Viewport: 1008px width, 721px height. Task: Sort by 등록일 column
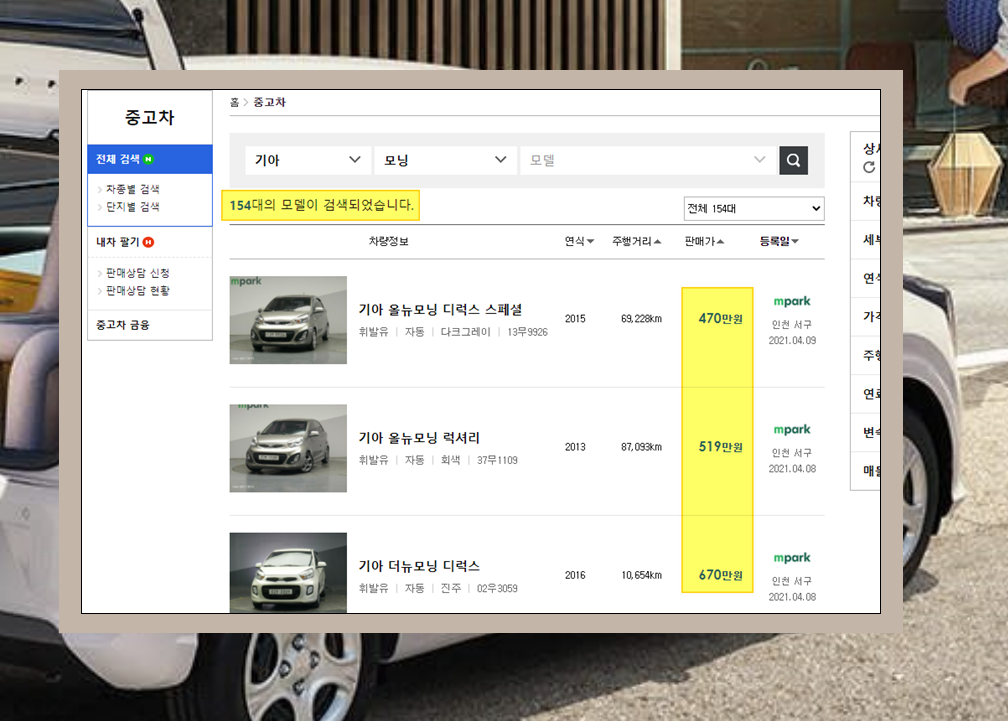click(778, 241)
